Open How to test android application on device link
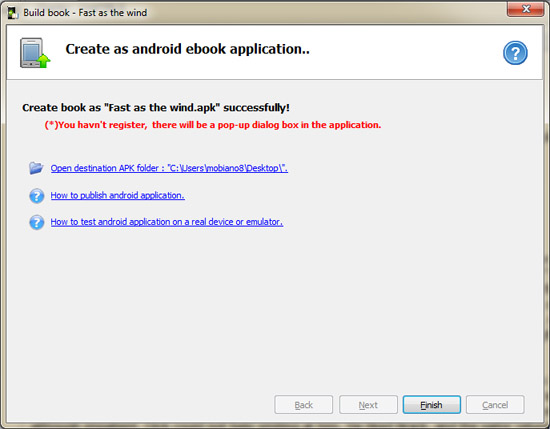550x429 pixels. (x=167, y=222)
